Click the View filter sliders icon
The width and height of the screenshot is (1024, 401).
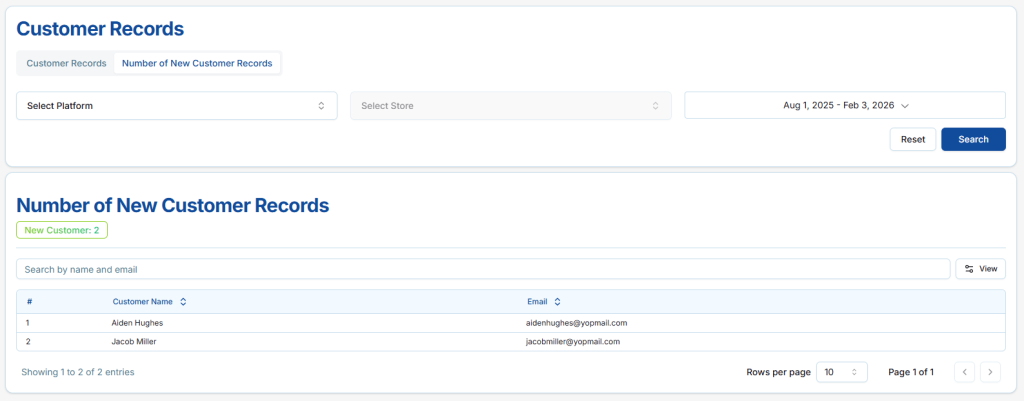pyautogui.click(x=969, y=269)
